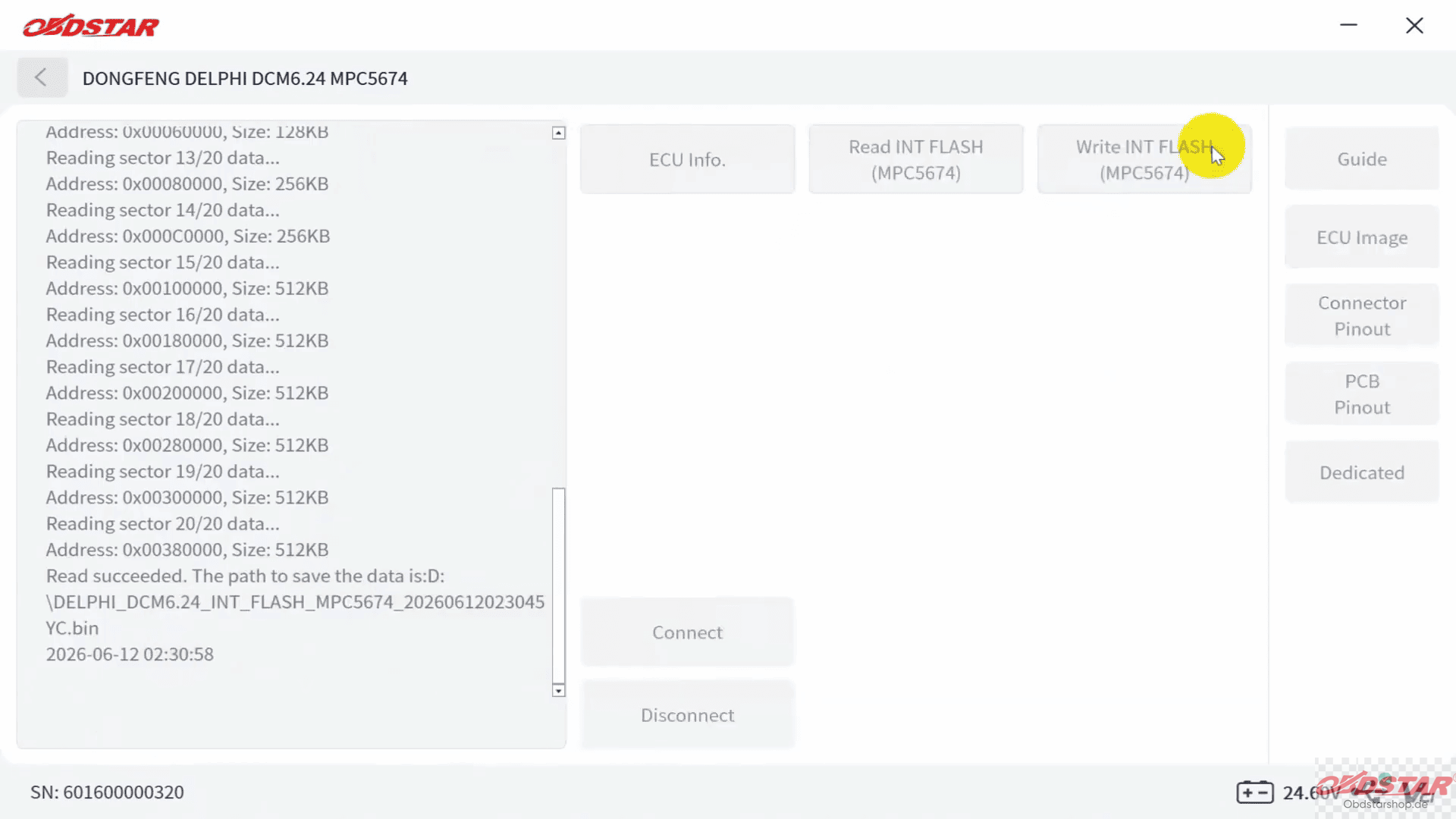Viewport: 1456px width, 819px height.
Task: Minimize the OBDSTAR window
Action: click(1348, 25)
